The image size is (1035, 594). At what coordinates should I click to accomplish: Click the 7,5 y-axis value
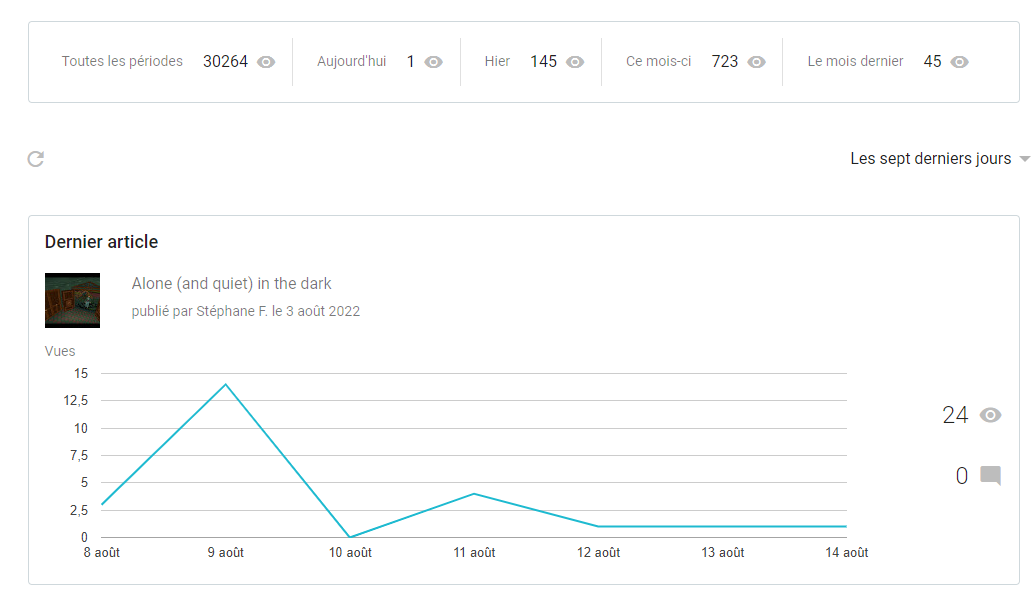pos(79,455)
